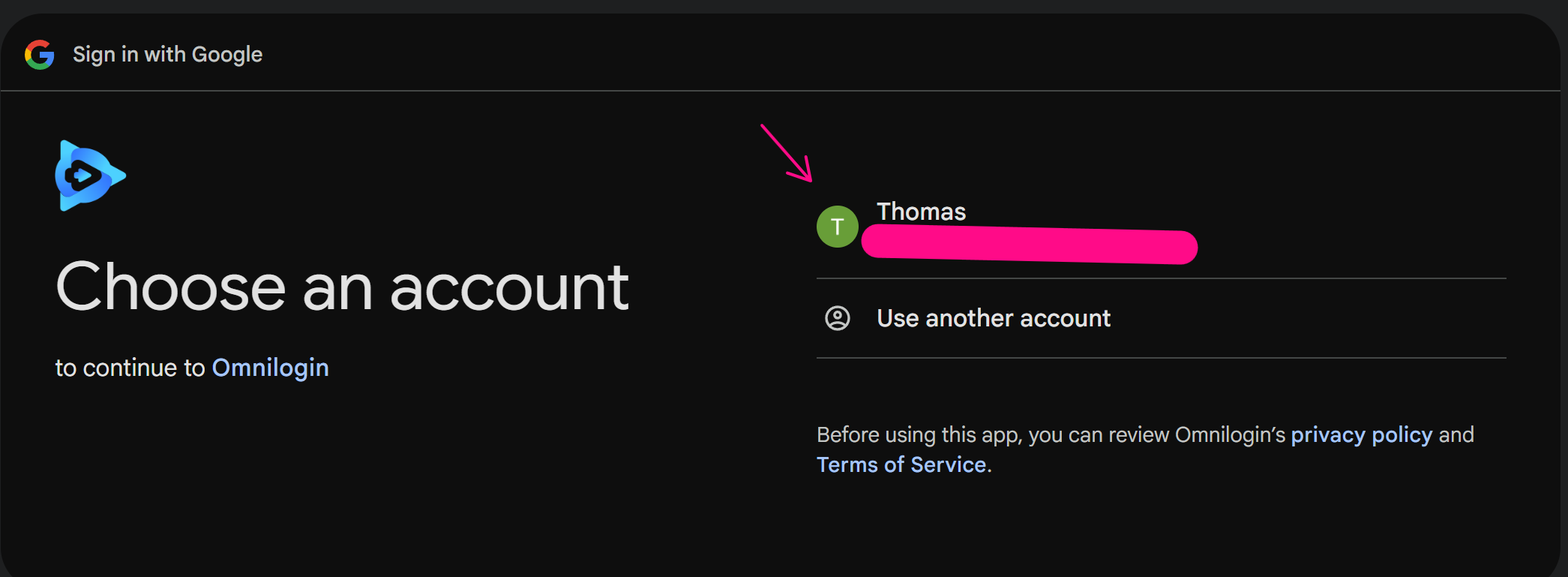Click the pink arrow annotation
Image resolution: width=1568 pixels, height=577 pixels.
pyautogui.click(x=786, y=153)
